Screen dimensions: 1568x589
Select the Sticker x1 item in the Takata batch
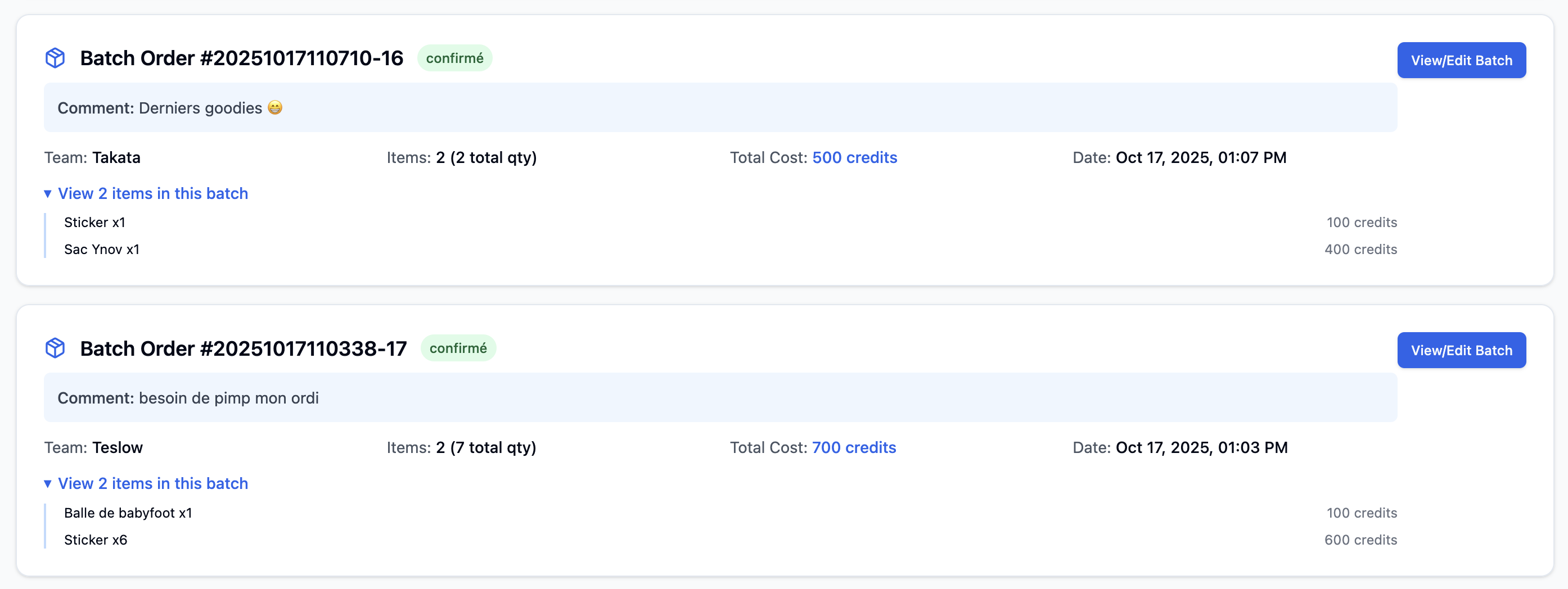coord(94,223)
